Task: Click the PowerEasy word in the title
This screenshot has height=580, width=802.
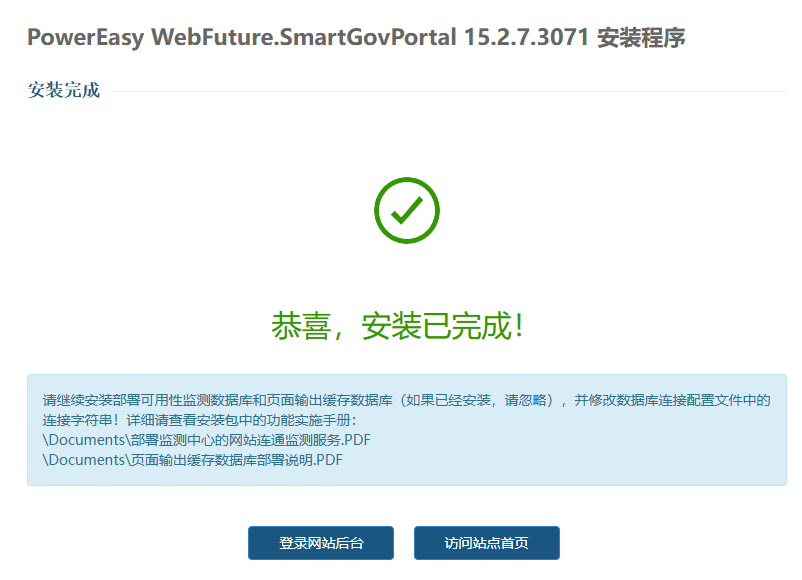Action: click(85, 38)
